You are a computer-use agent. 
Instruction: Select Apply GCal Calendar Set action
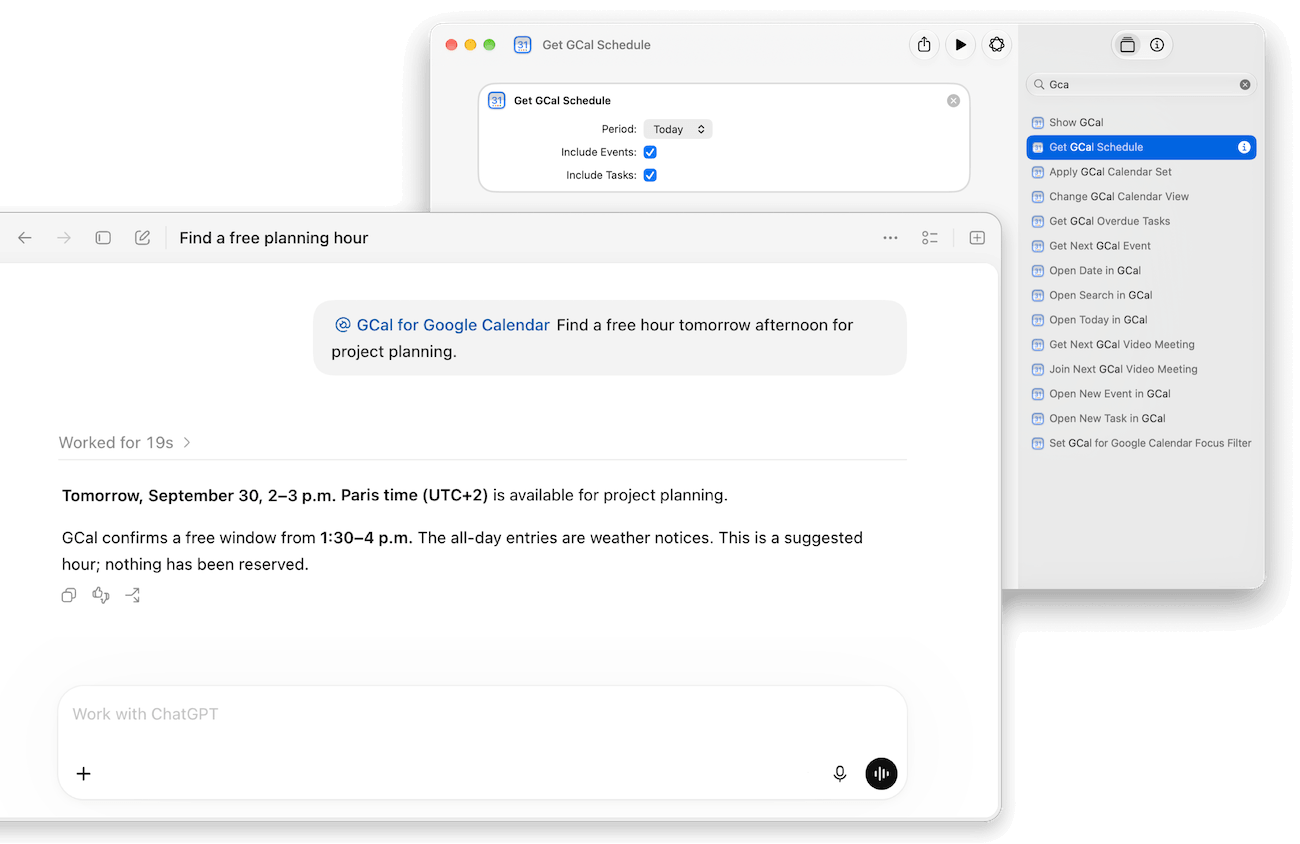[1141, 172]
